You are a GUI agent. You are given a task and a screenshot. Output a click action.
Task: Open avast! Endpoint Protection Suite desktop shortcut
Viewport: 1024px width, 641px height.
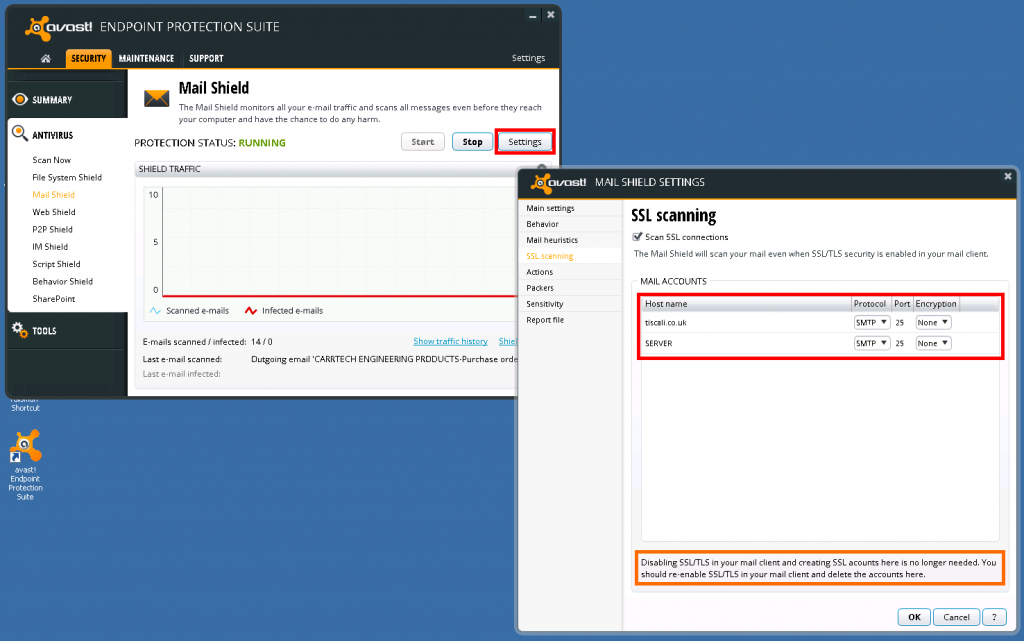pyautogui.click(x=25, y=465)
